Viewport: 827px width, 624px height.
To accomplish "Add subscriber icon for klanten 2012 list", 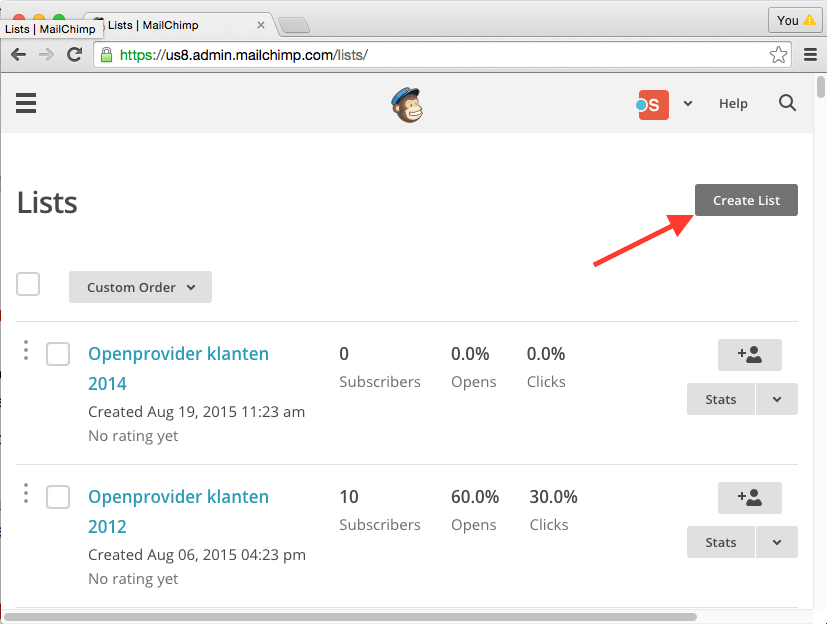I will (x=749, y=497).
